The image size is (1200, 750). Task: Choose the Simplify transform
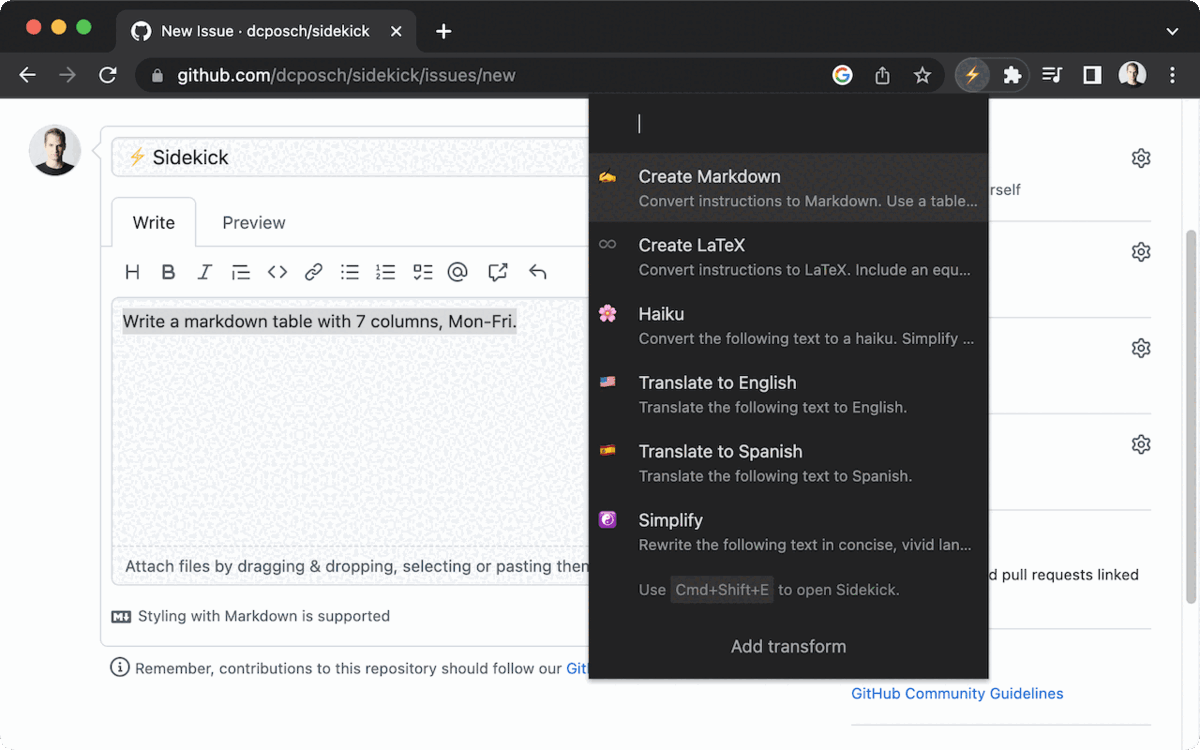pyautogui.click(x=788, y=531)
